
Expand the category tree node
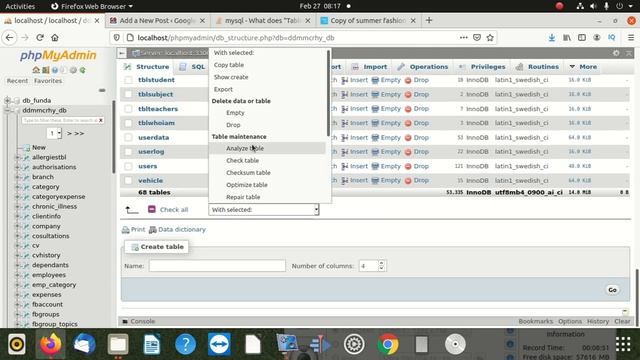point(18,187)
